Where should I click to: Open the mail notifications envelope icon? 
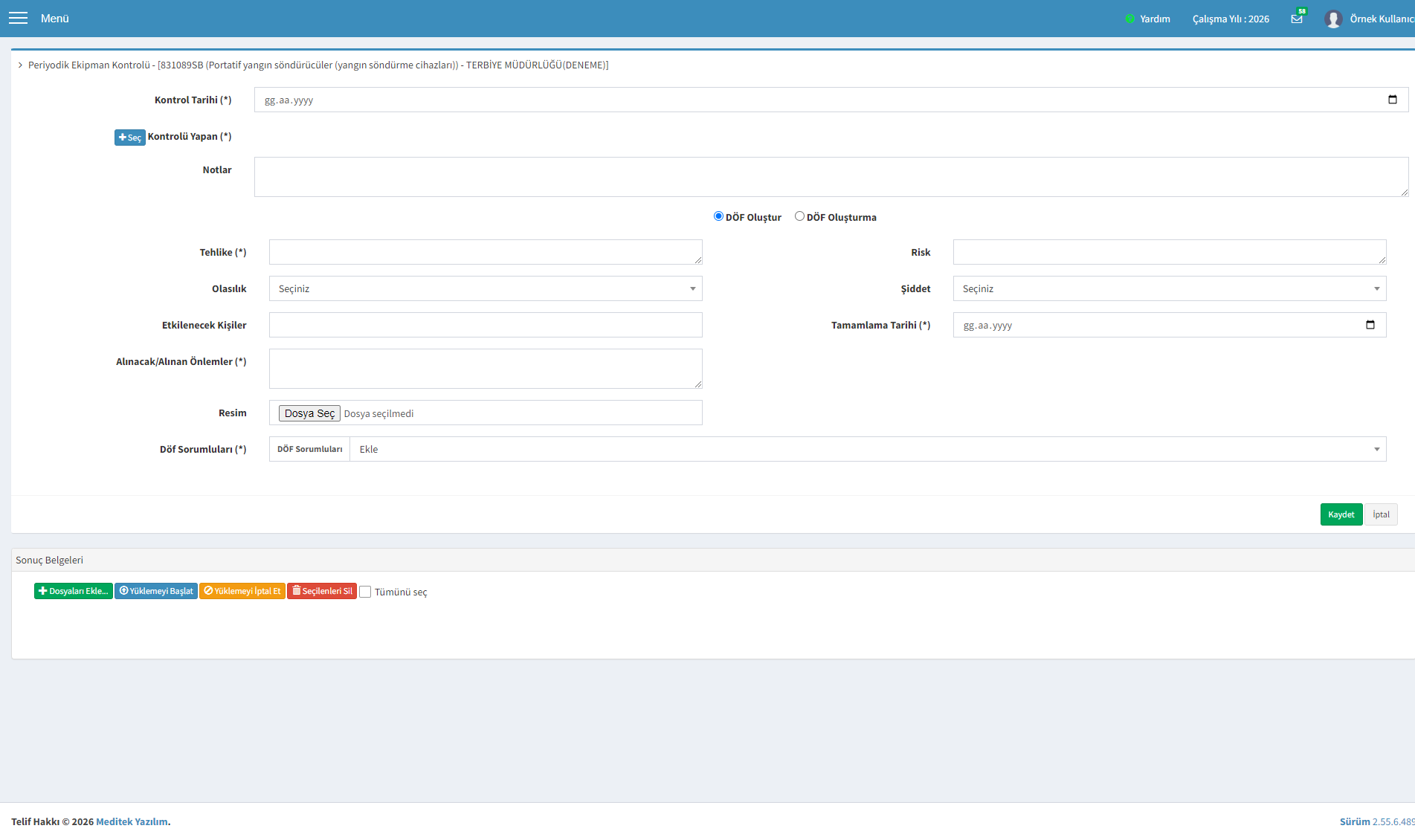click(x=1297, y=19)
